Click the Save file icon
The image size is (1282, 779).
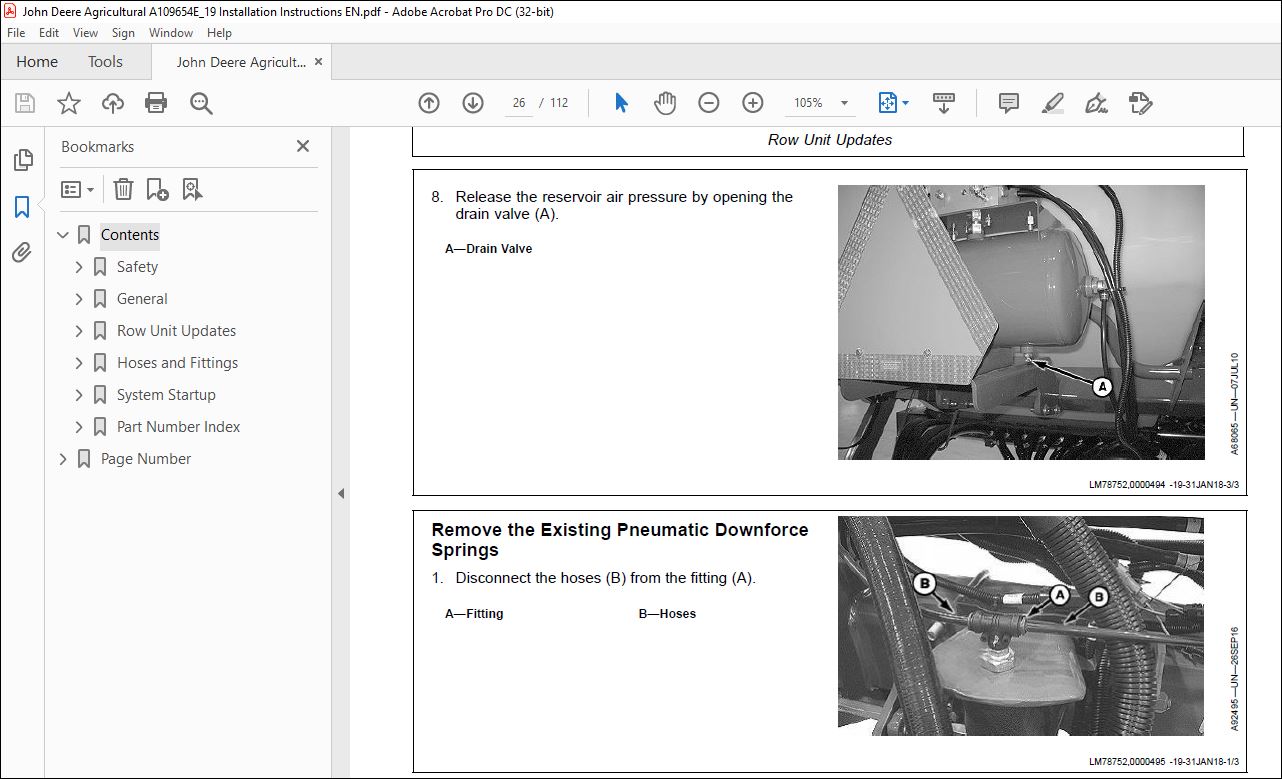click(25, 103)
